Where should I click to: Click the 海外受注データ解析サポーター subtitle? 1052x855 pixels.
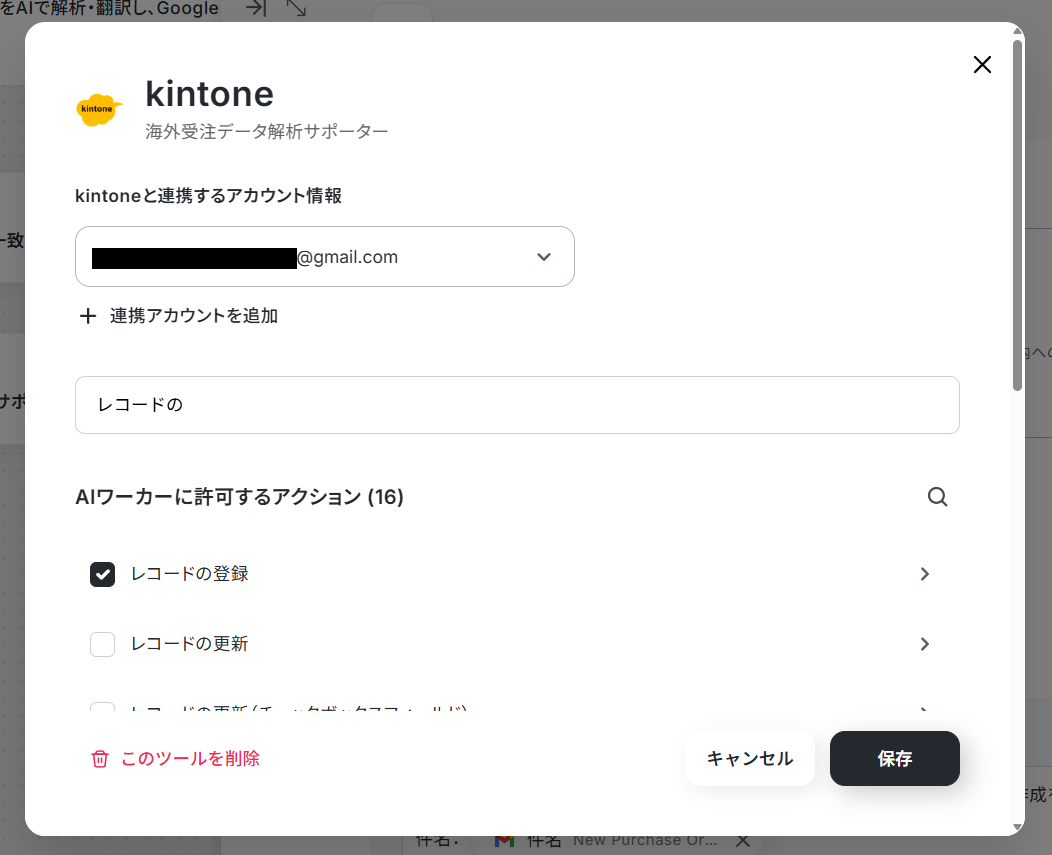pos(267,132)
